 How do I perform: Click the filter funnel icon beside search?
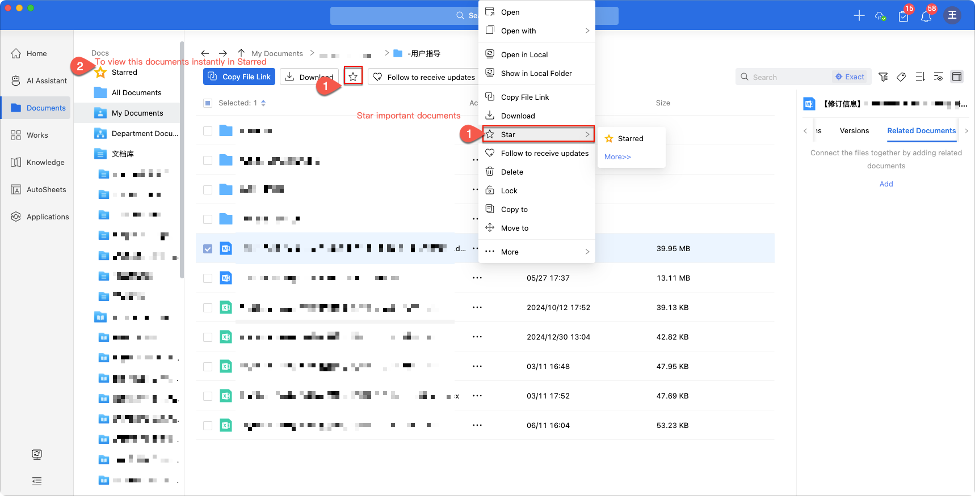[883, 77]
